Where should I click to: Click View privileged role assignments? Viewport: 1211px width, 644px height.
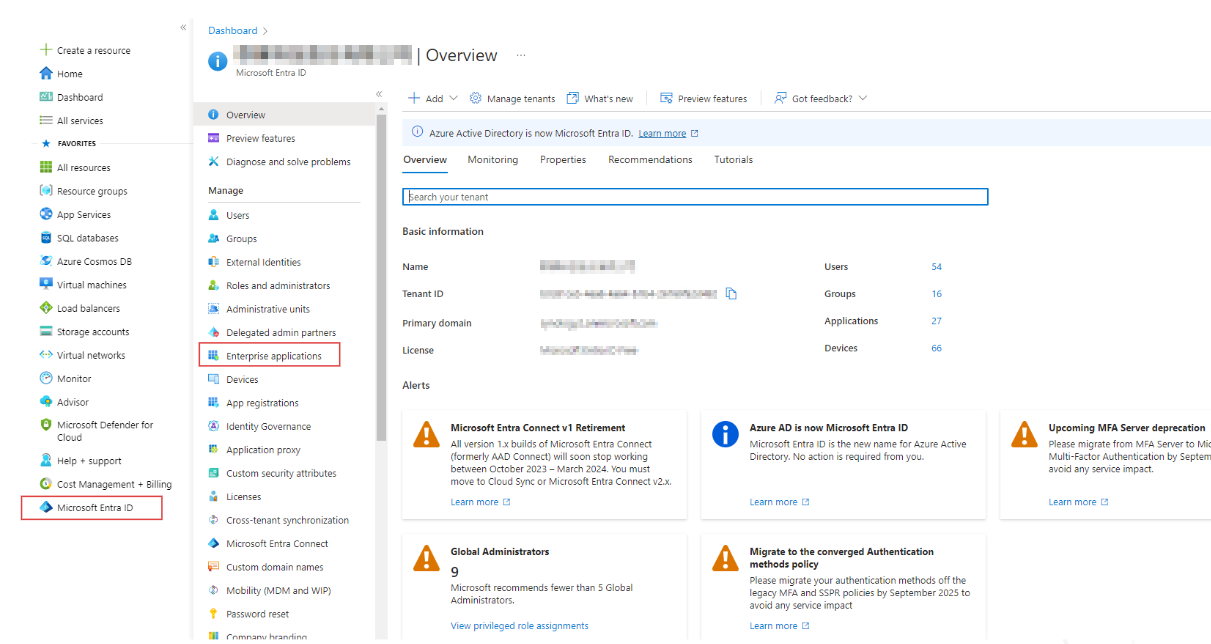(x=520, y=626)
